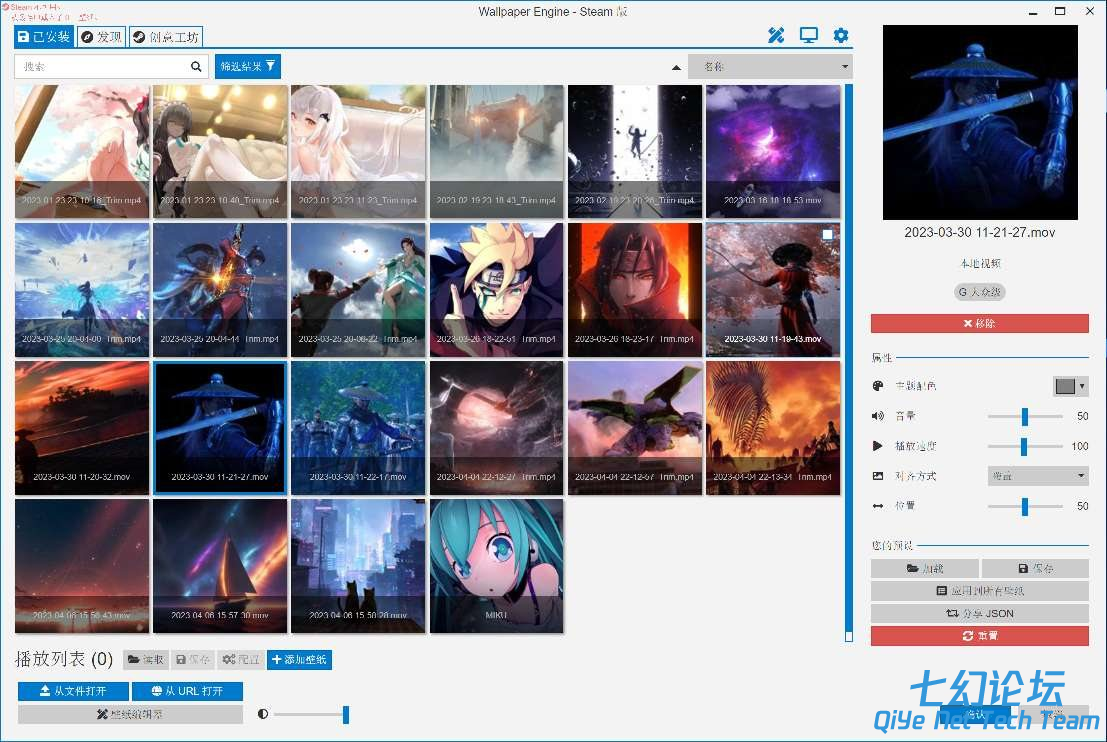Toggle the ascending sort order arrow
Image resolution: width=1107 pixels, height=742 pixels.
click(x=676, y=67)
